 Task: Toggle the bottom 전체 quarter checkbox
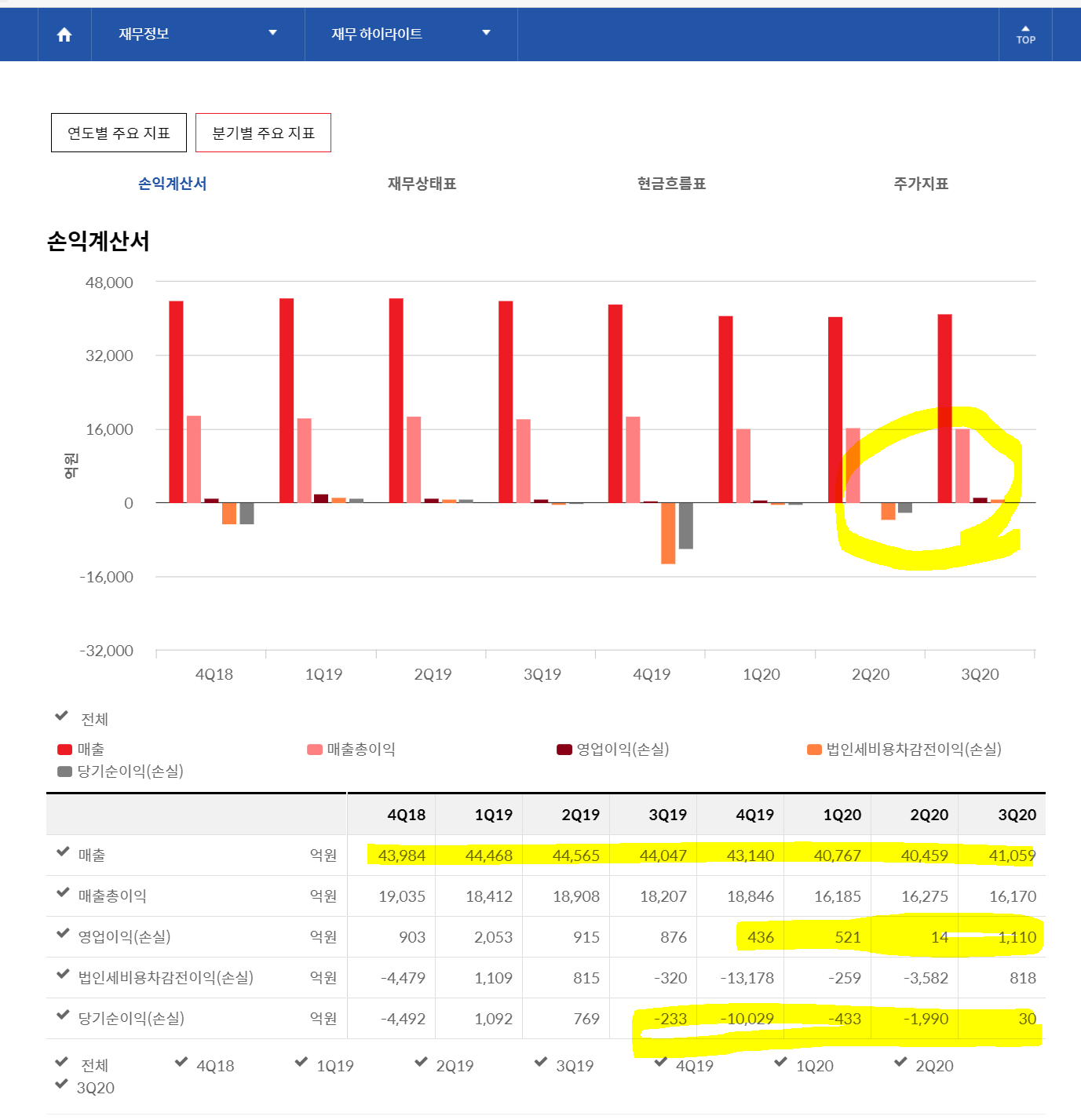pos(61,1062)
